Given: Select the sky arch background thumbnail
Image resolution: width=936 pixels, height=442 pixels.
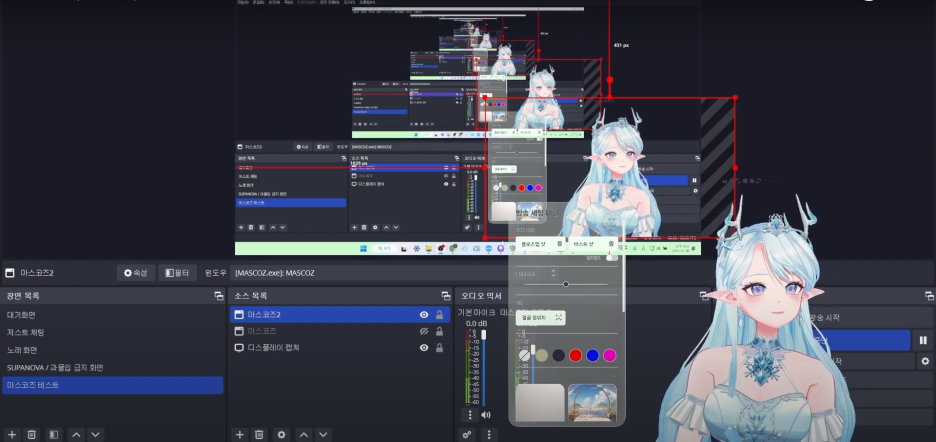Looking at the screenshot, I should coord(592,403).
